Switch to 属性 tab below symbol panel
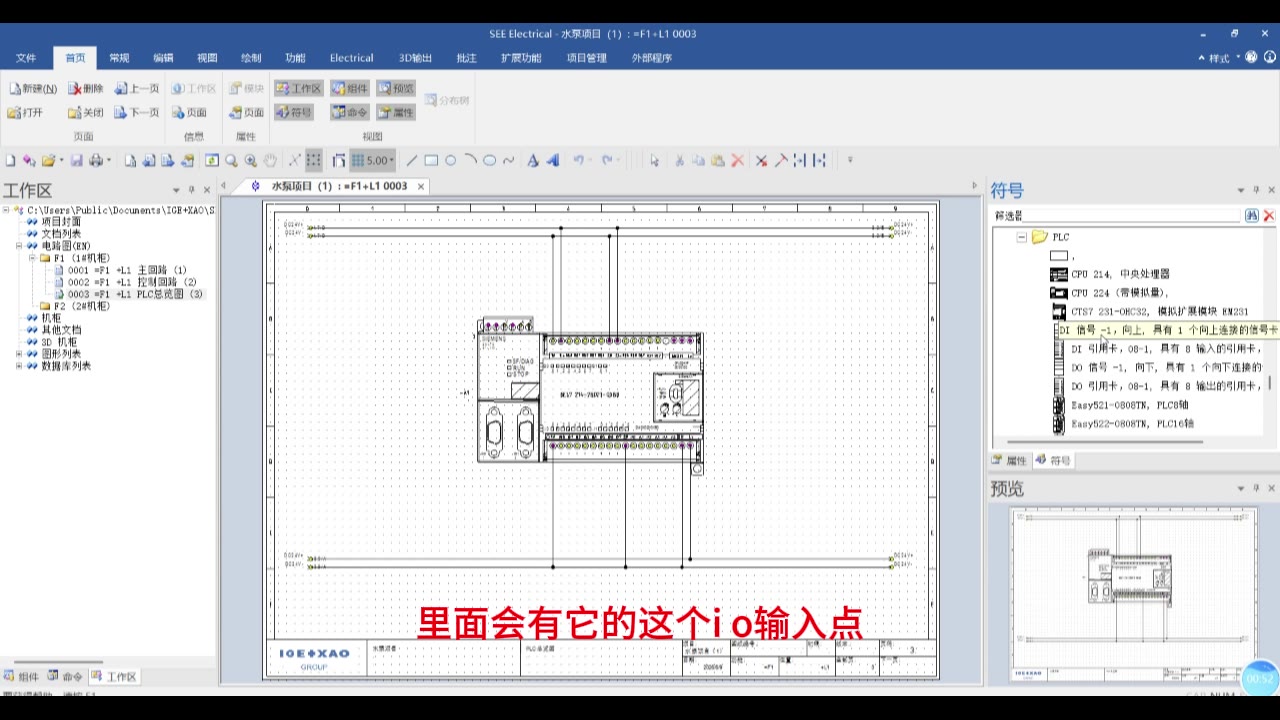The width and height of the screenshot is (1280, 720). [x=1010, y=461]
